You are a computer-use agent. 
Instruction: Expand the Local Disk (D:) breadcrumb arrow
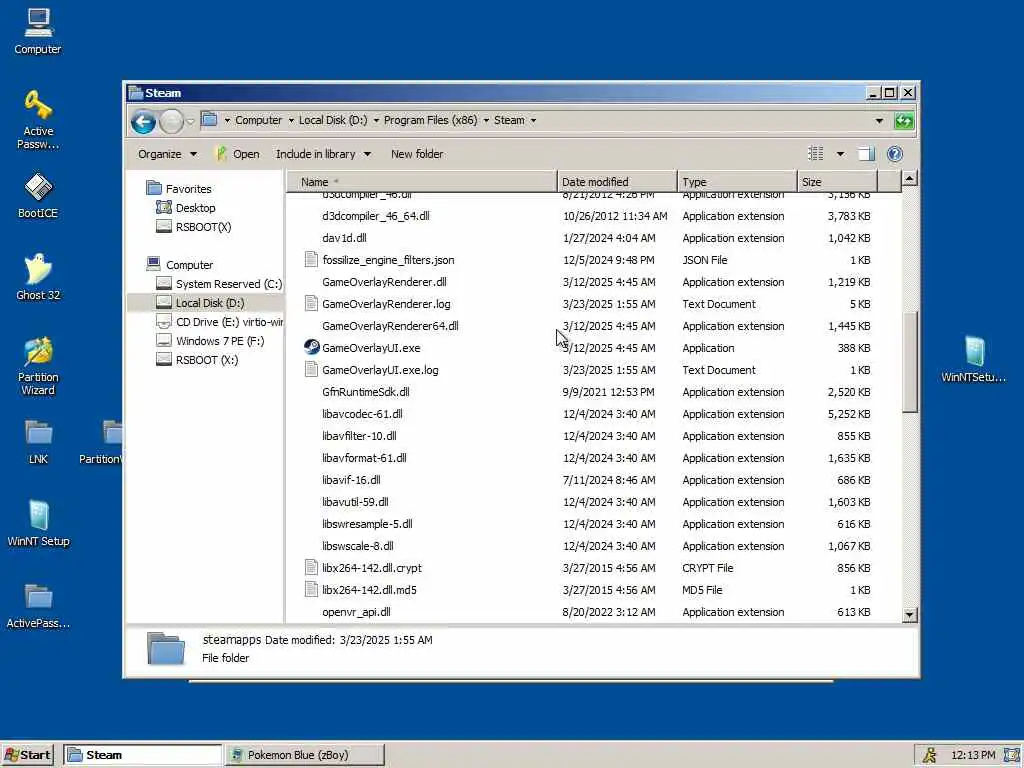376,120
